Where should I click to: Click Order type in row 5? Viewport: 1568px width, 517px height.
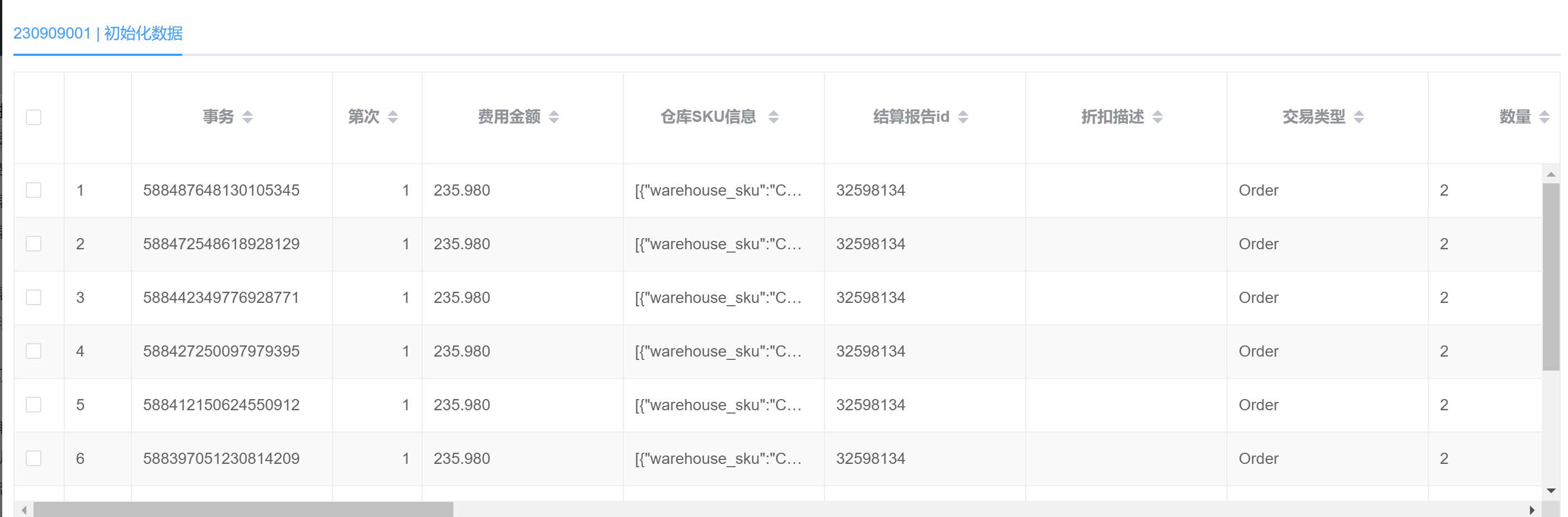click(1258, 404)
